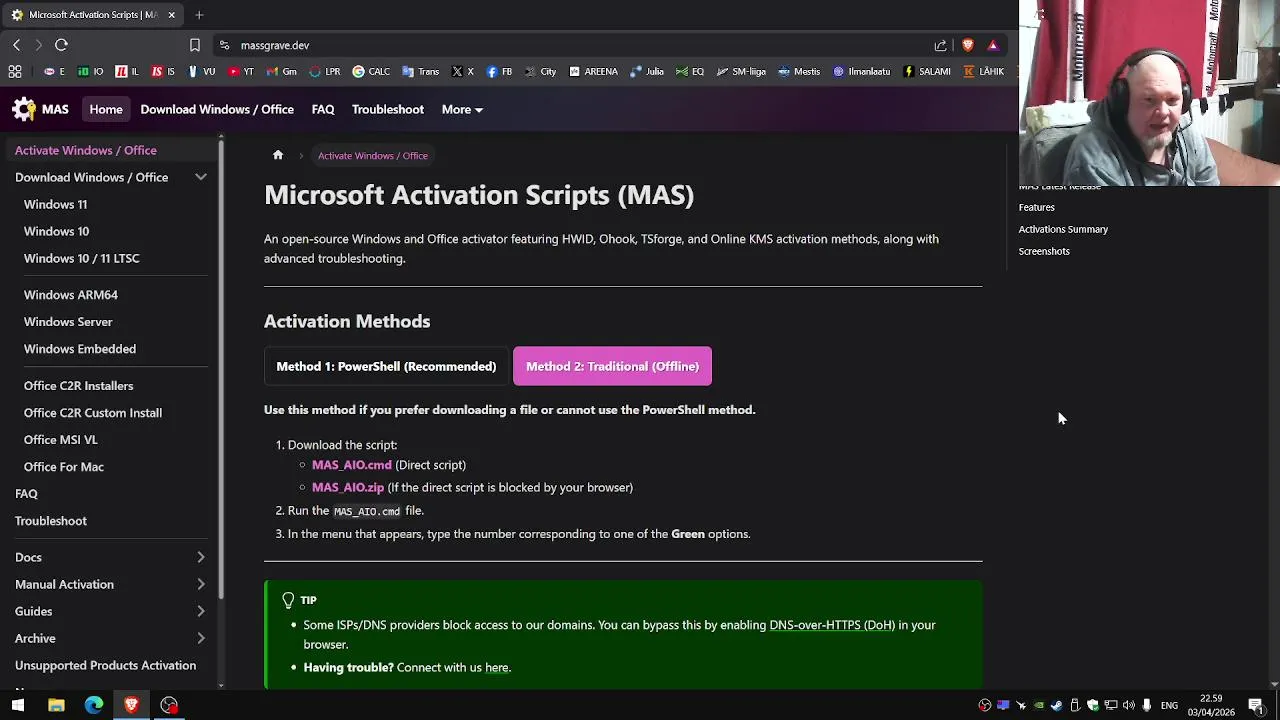The image size is (1280, 720).
Task: Open Windows ARM64 sidebar item
Action: pos(71,295)
